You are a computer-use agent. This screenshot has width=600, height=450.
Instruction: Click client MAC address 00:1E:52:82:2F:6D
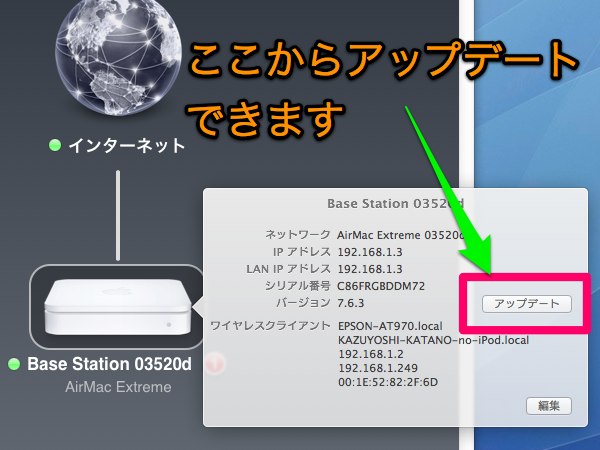coord(388,382)
